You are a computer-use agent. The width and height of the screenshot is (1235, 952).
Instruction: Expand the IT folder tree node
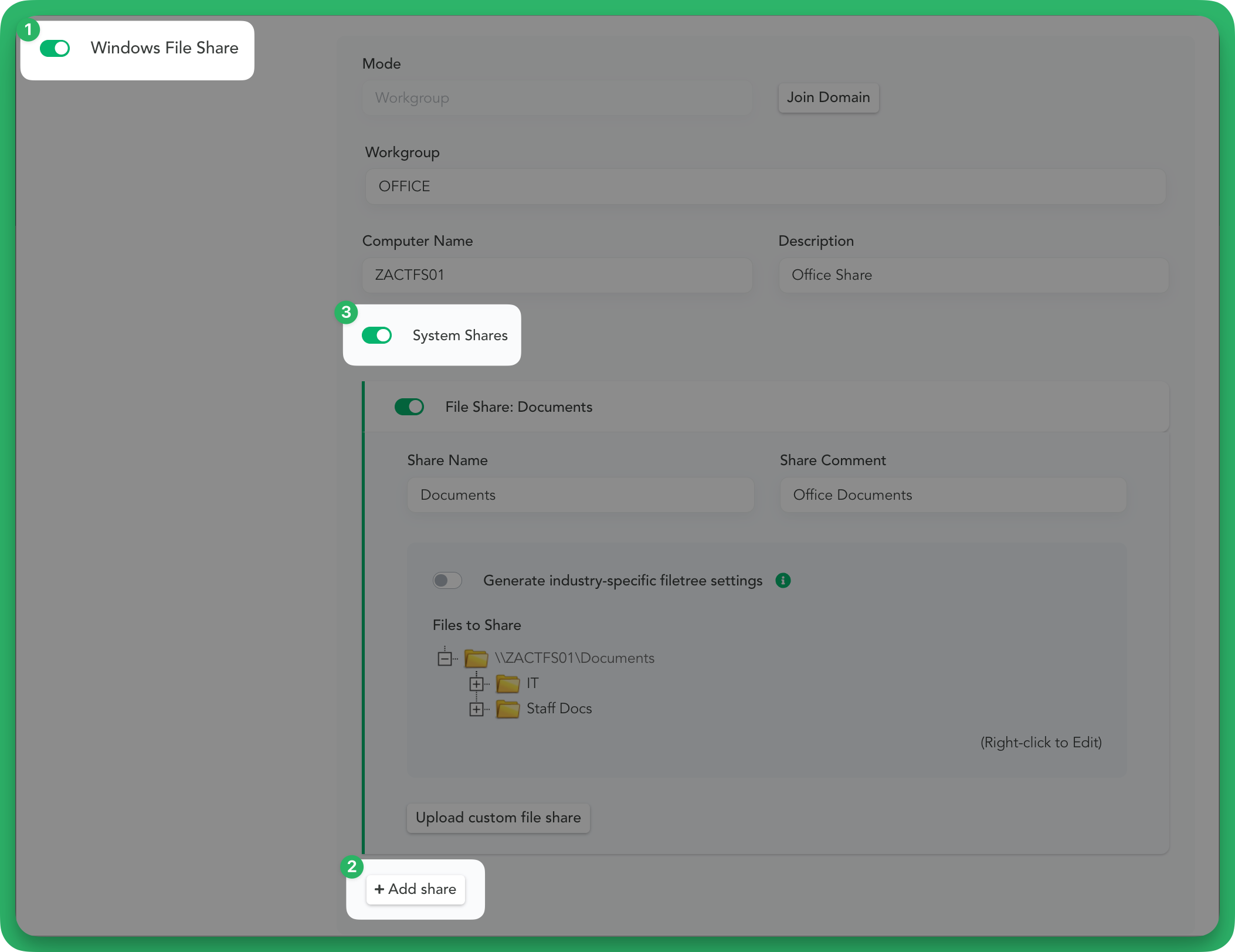coord(478,683)
